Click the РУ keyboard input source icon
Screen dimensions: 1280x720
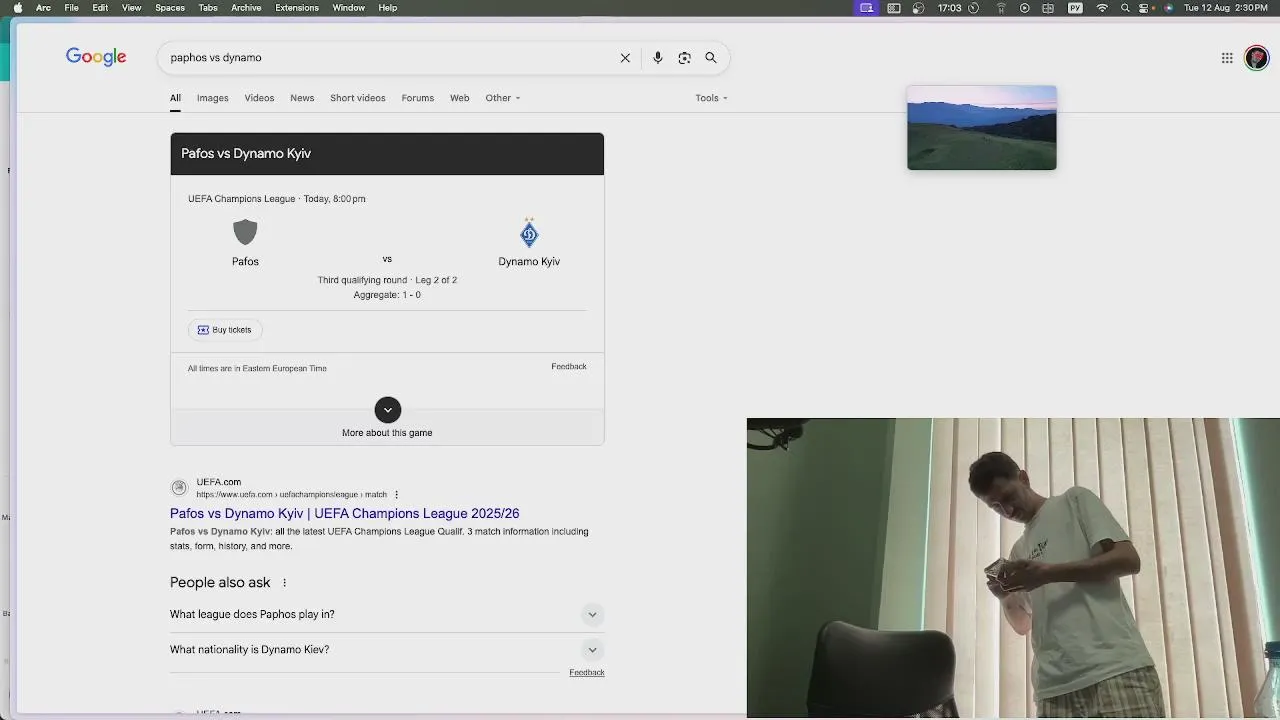(x=1075, y=8)
